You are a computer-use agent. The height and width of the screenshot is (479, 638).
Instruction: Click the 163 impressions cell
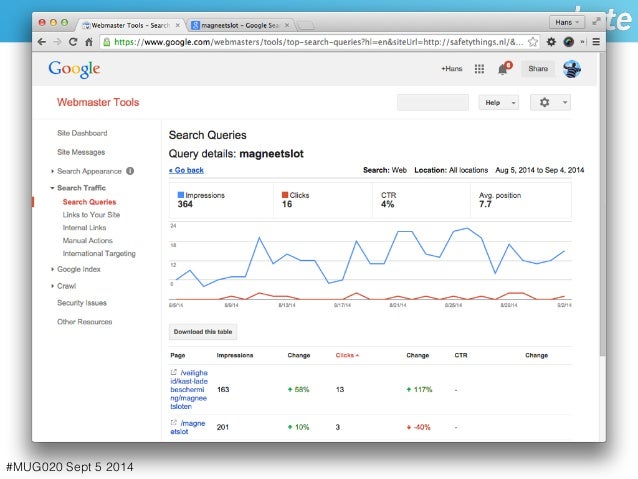pos(223,389)
